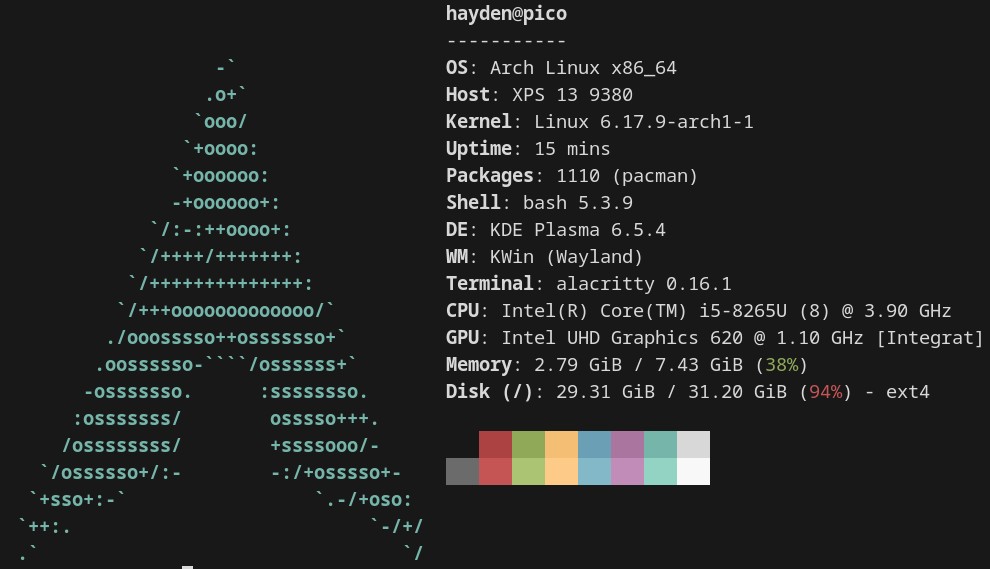Select the Host XPS 13 9380 text
The image size is (990, 569).
click(x=539, y=95)
